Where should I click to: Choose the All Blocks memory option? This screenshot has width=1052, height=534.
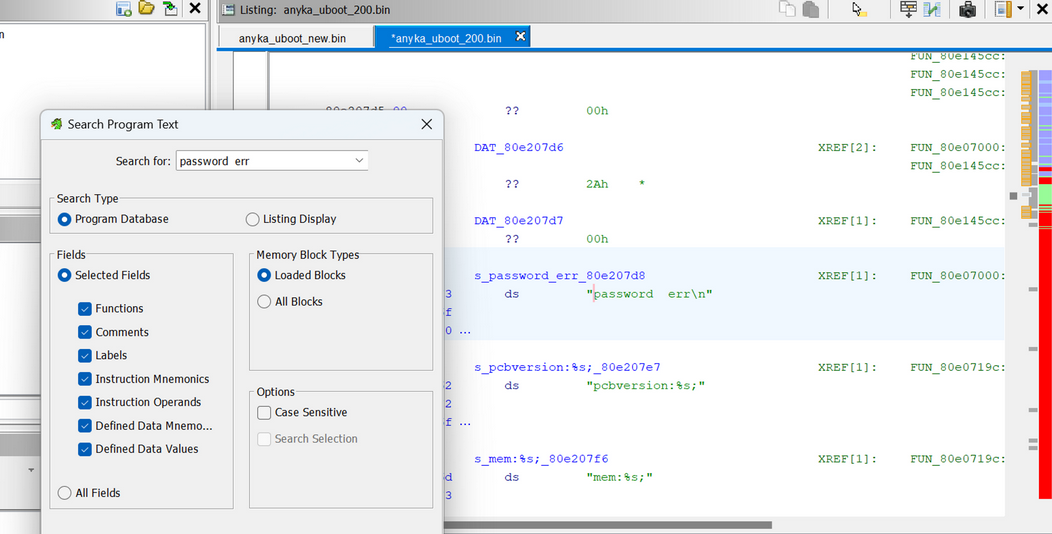264,301
